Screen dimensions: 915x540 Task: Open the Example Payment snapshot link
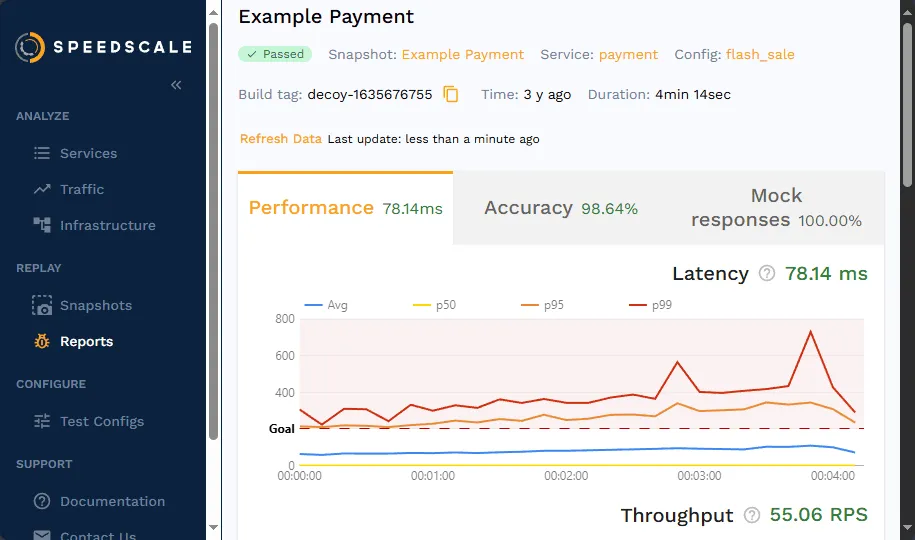463,54
